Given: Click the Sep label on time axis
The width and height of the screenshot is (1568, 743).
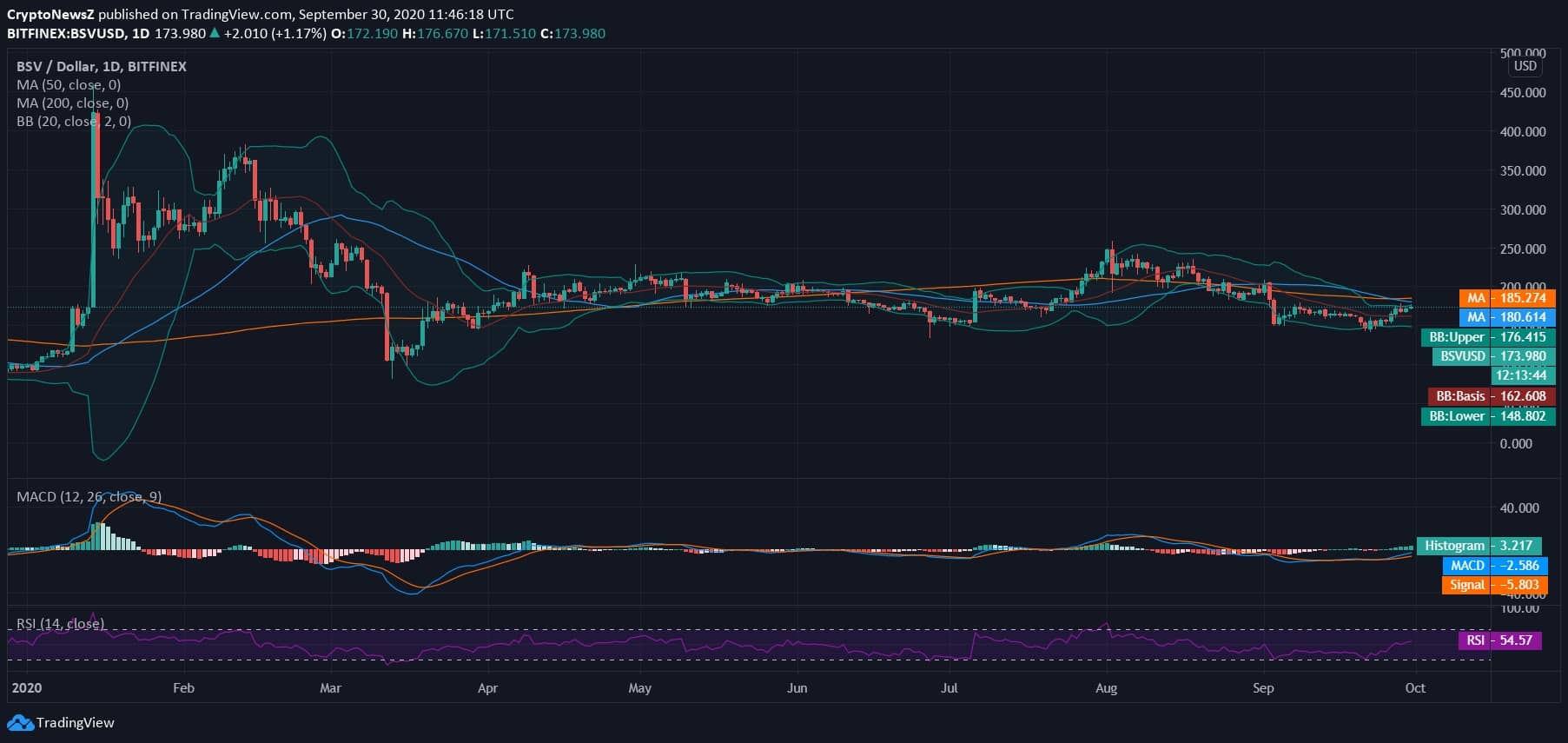Looking at the screenshot, I should point(1263,687).
